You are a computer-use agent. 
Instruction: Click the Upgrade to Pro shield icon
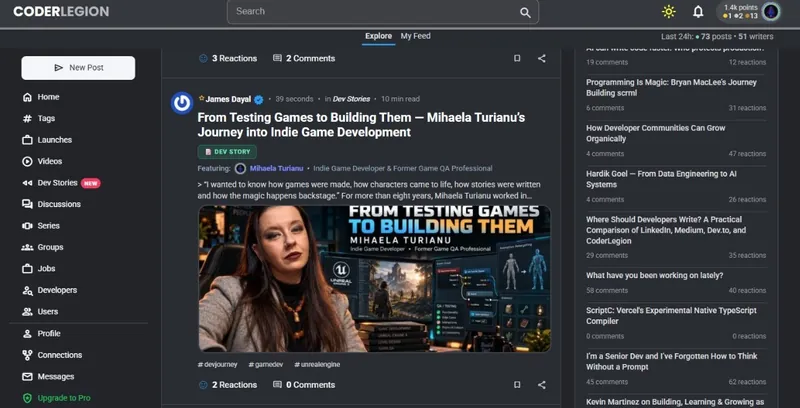coord(27,398)
